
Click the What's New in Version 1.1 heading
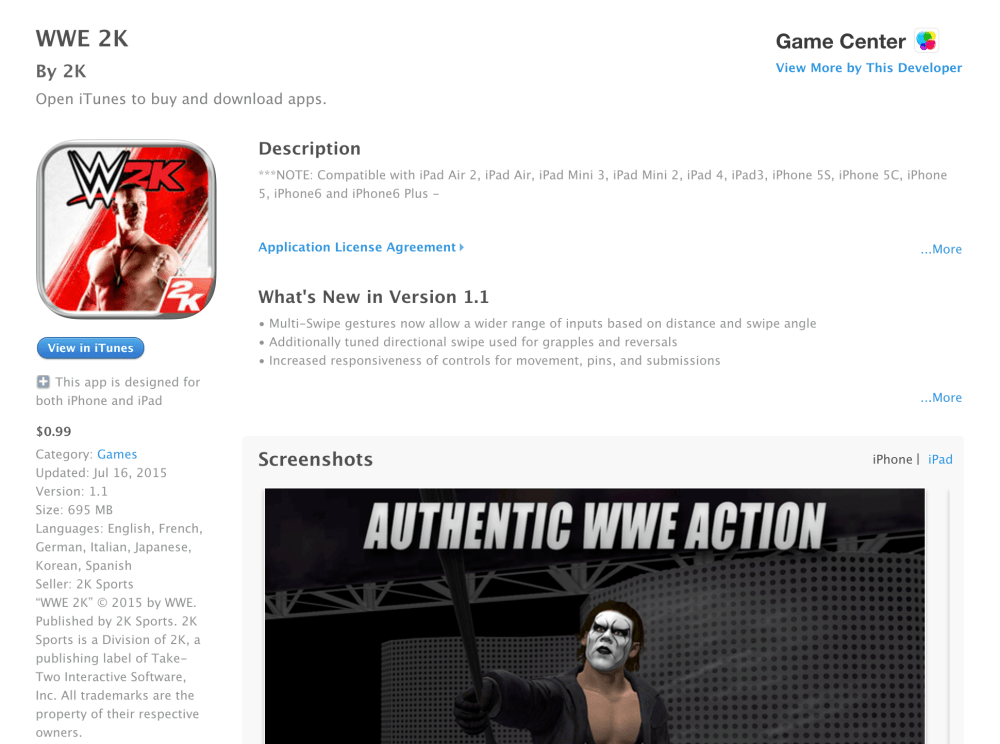click(x=374, y=297)
